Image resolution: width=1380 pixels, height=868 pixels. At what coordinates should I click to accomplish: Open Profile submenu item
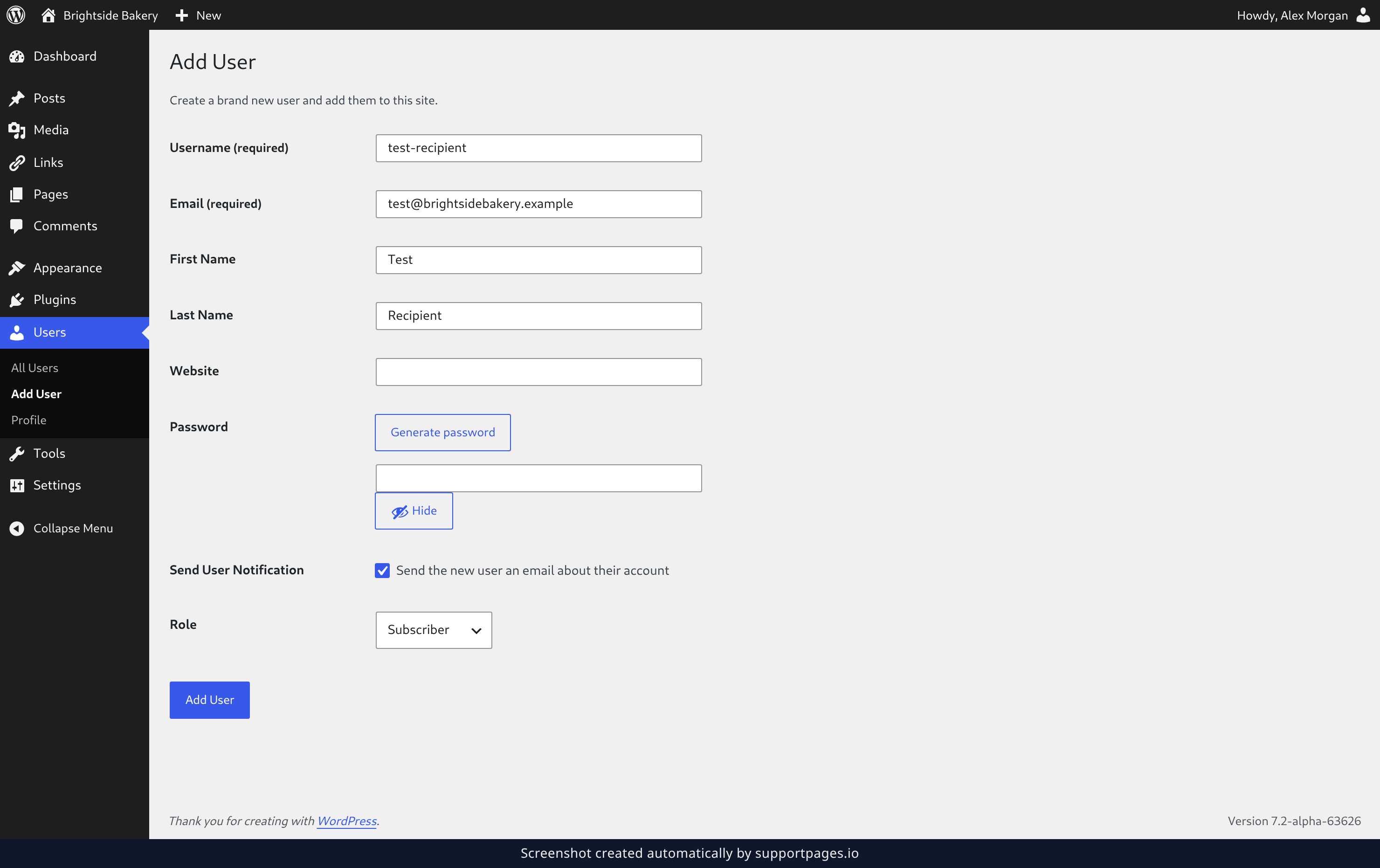click(x=28, y=420)
